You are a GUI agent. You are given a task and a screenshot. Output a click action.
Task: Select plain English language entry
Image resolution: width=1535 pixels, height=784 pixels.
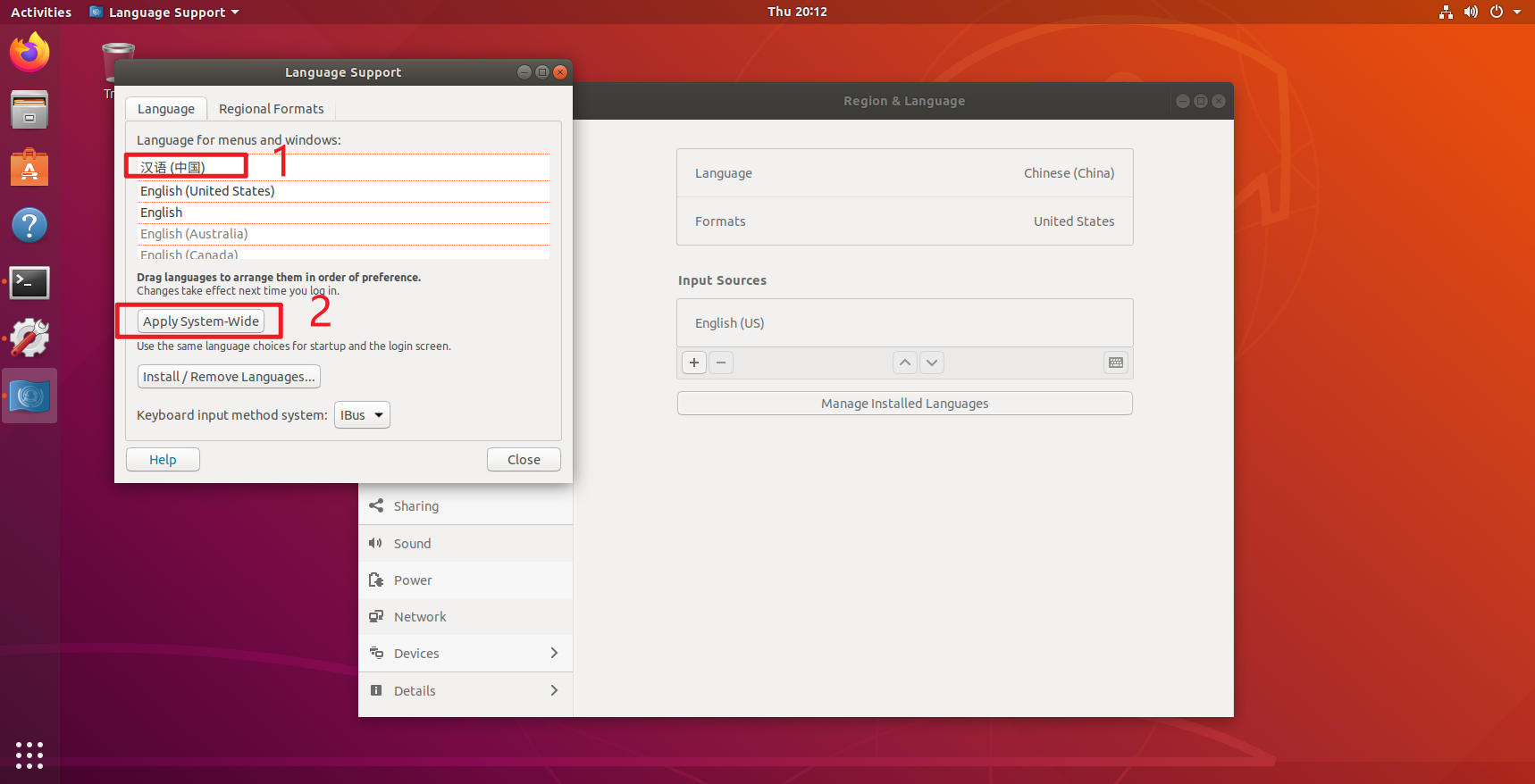click(x=343, y=213)
